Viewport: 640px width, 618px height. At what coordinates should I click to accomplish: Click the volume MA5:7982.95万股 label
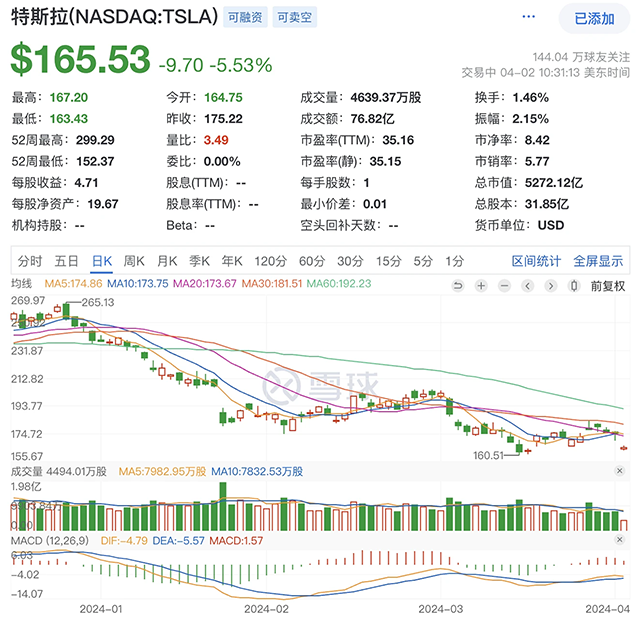pyautogui.click(x=162, y=471)
